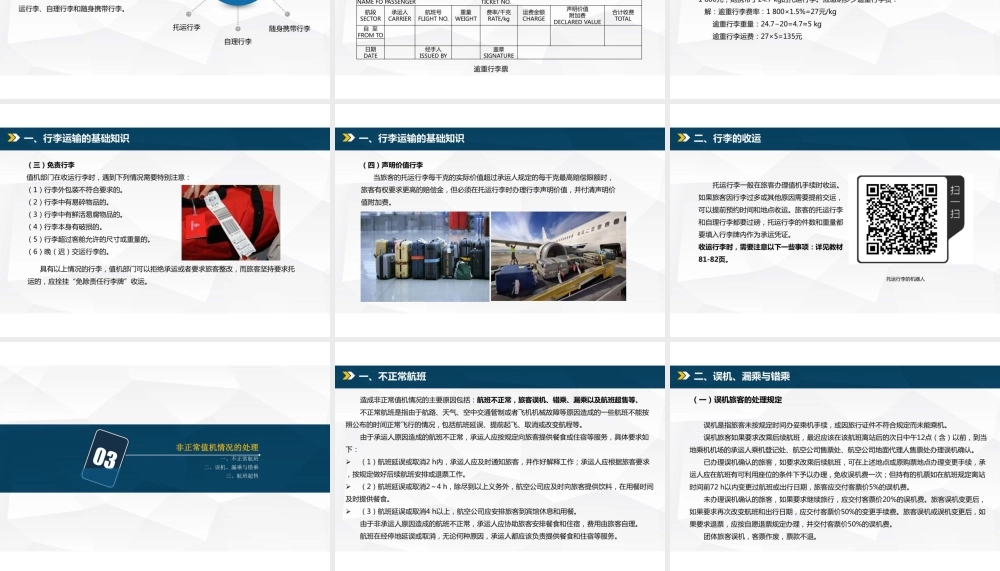This screenshot has width=1000, height=571.
Task: Click the 托运行李 diagram label
Action: tap(186, 27)
